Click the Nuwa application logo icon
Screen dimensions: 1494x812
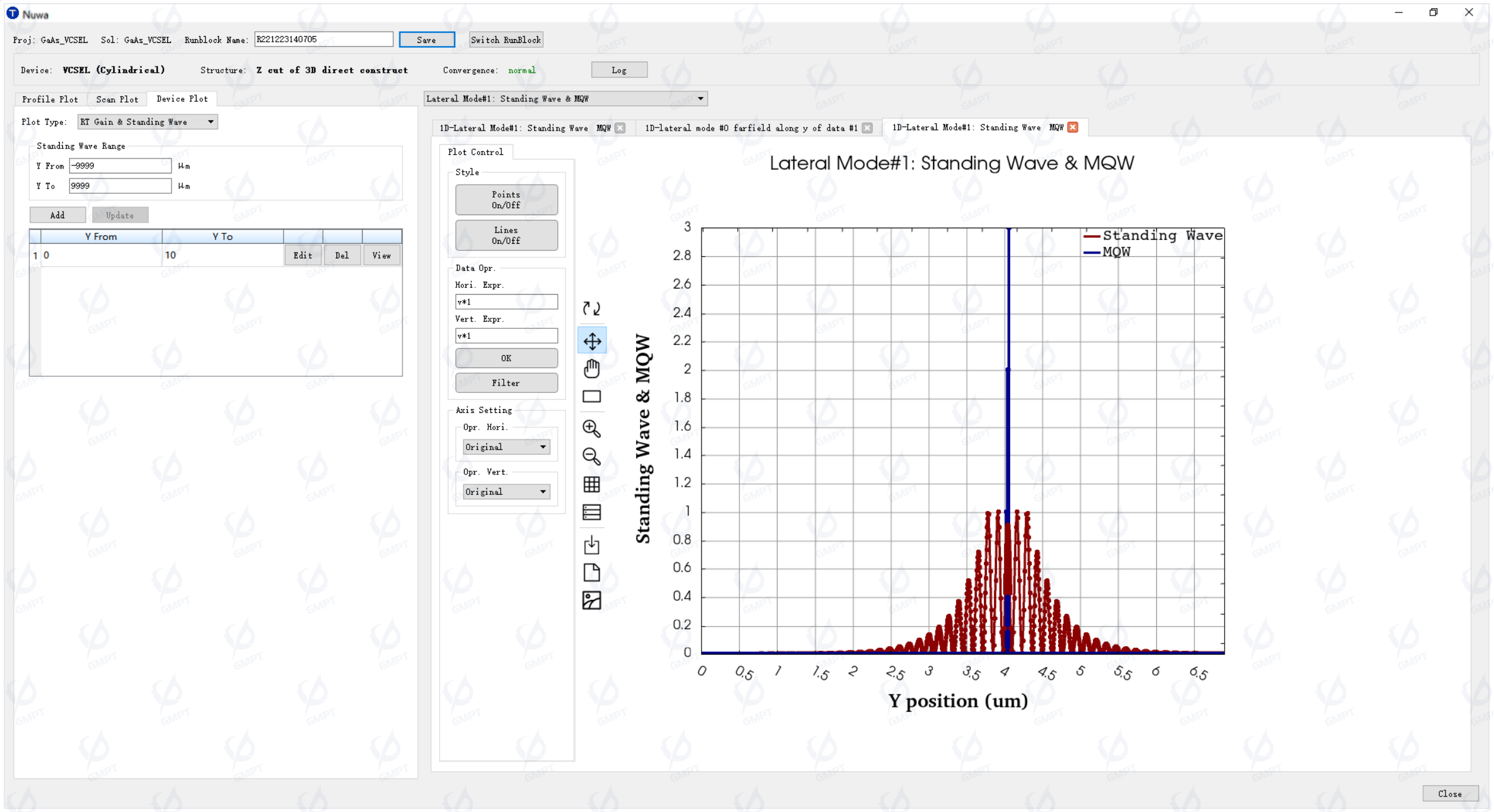(12, 13)
